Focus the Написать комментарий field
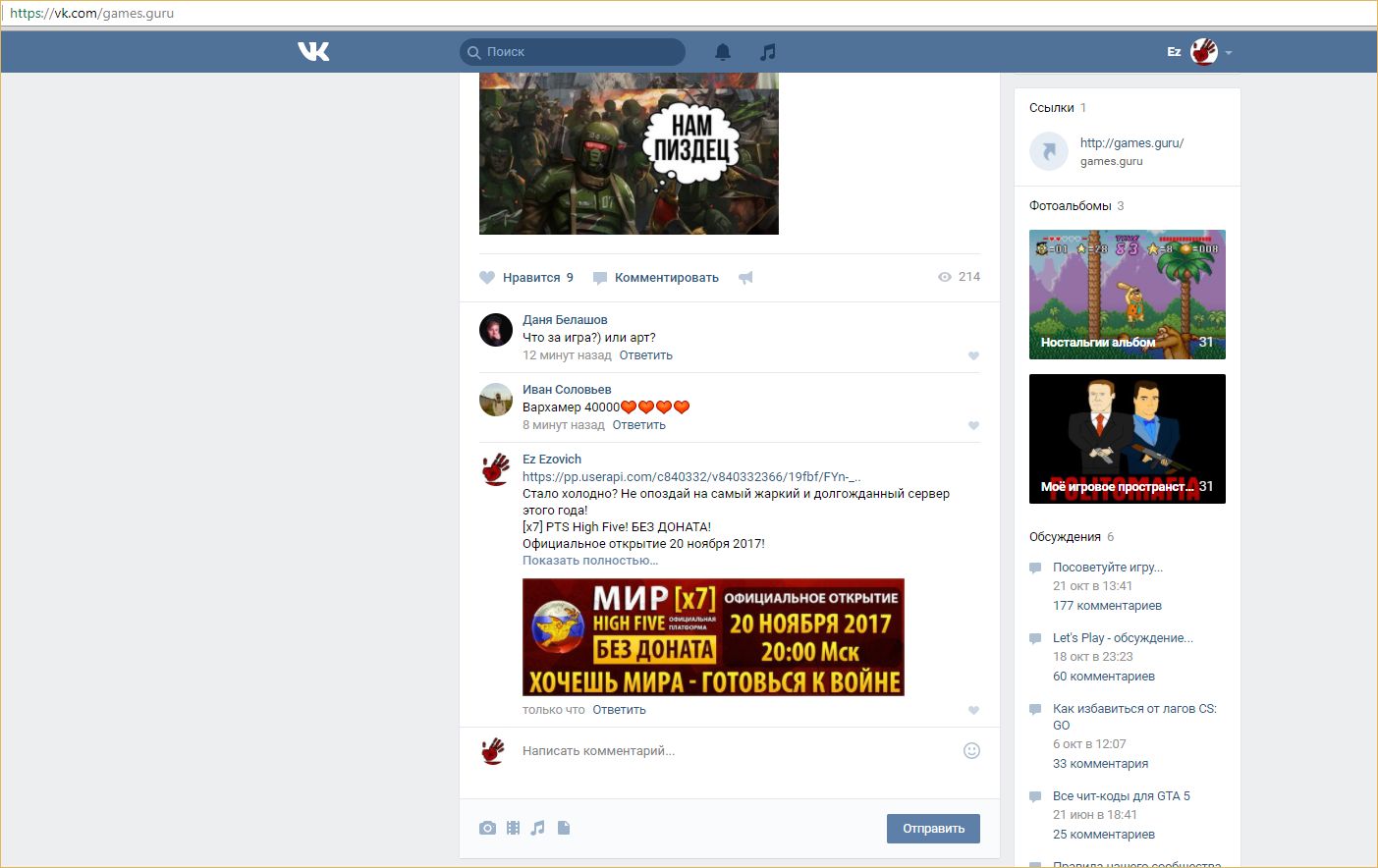 (x=737, y=751)
